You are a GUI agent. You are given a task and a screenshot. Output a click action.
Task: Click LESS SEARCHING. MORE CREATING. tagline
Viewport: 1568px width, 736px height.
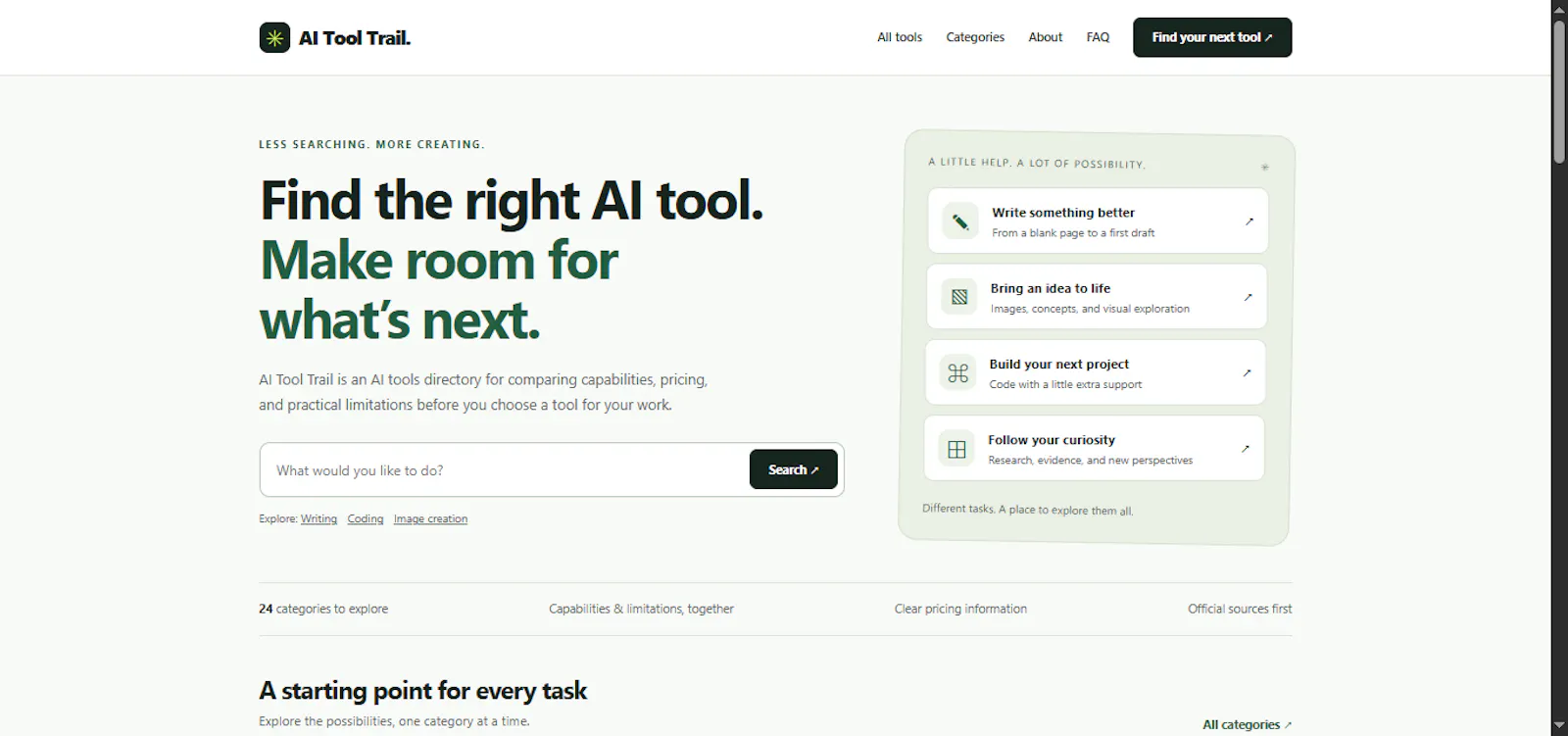point(371,144)
